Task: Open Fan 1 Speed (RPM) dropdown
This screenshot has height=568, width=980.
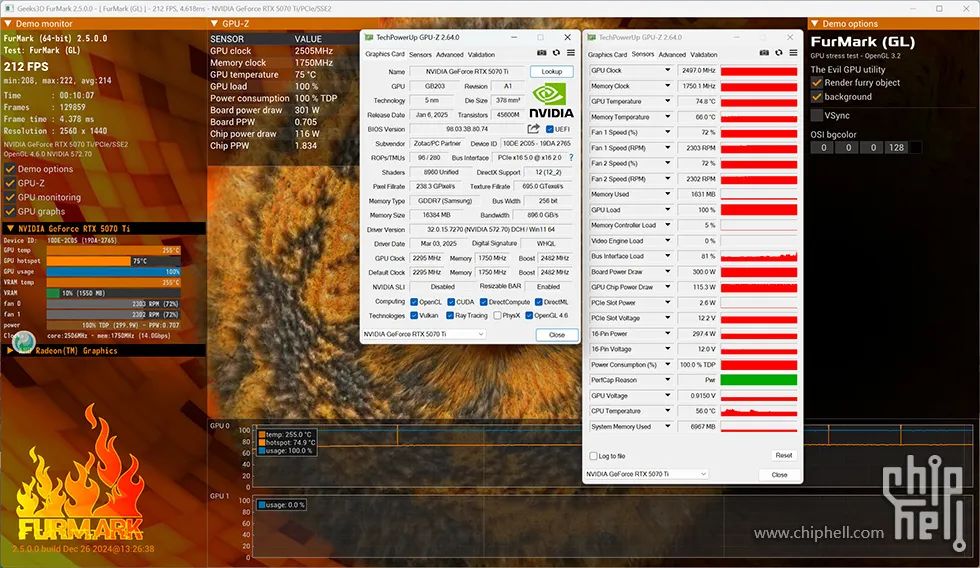Action: [x=668, y=148]
